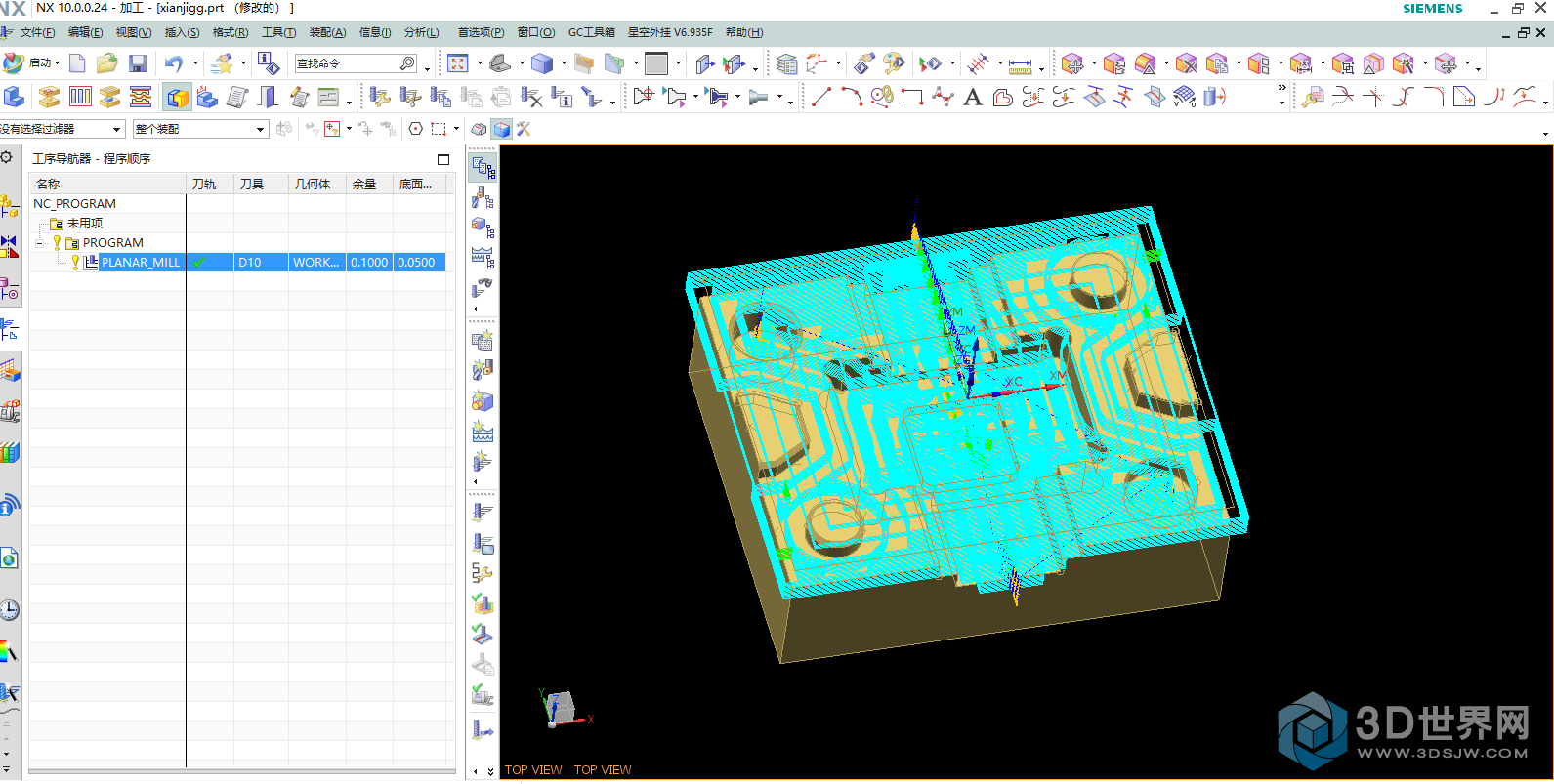Click the Undo arrow icon

tap(173, 63)
